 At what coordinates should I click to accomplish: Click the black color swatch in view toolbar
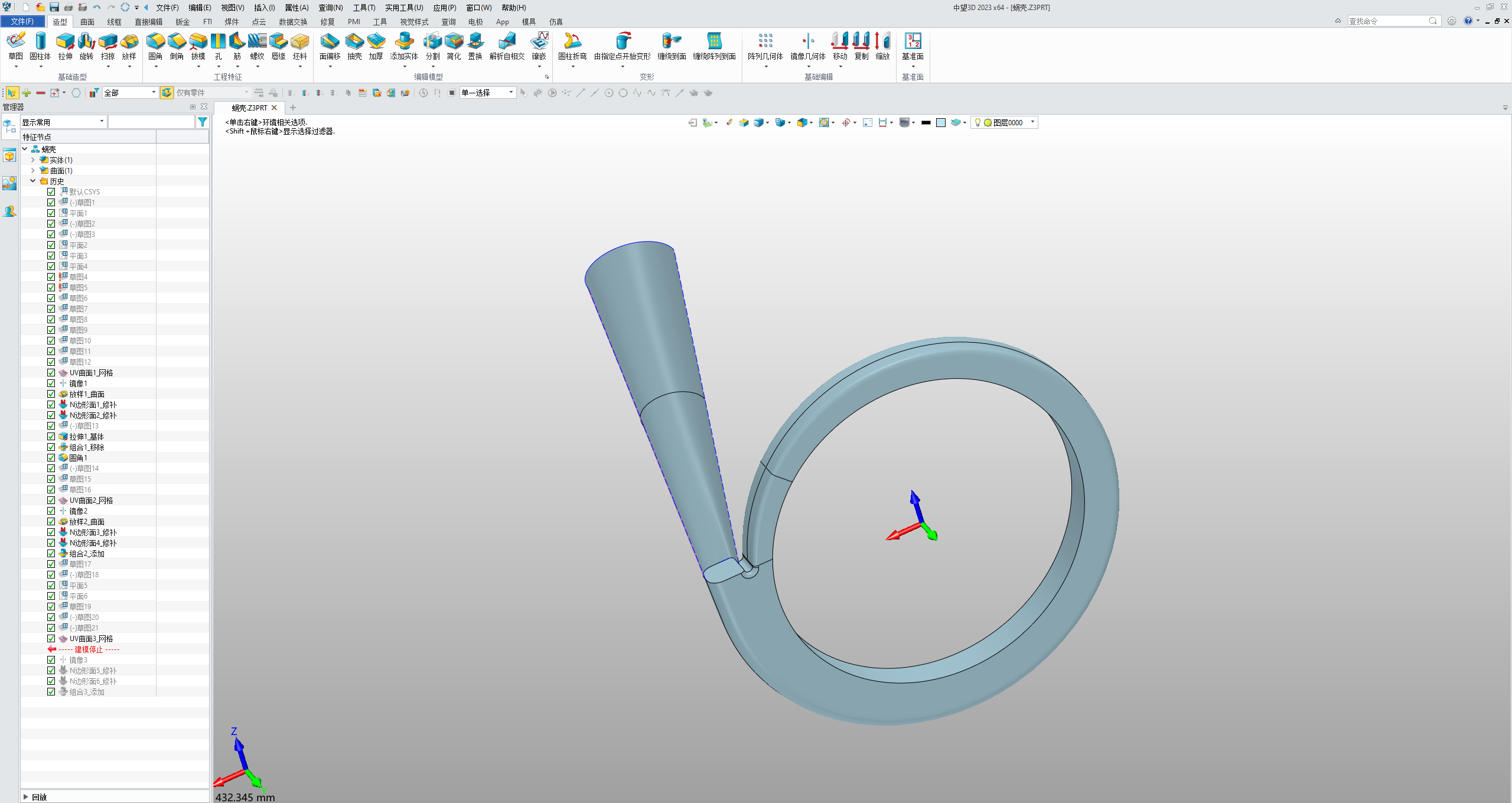click(926, 123)
